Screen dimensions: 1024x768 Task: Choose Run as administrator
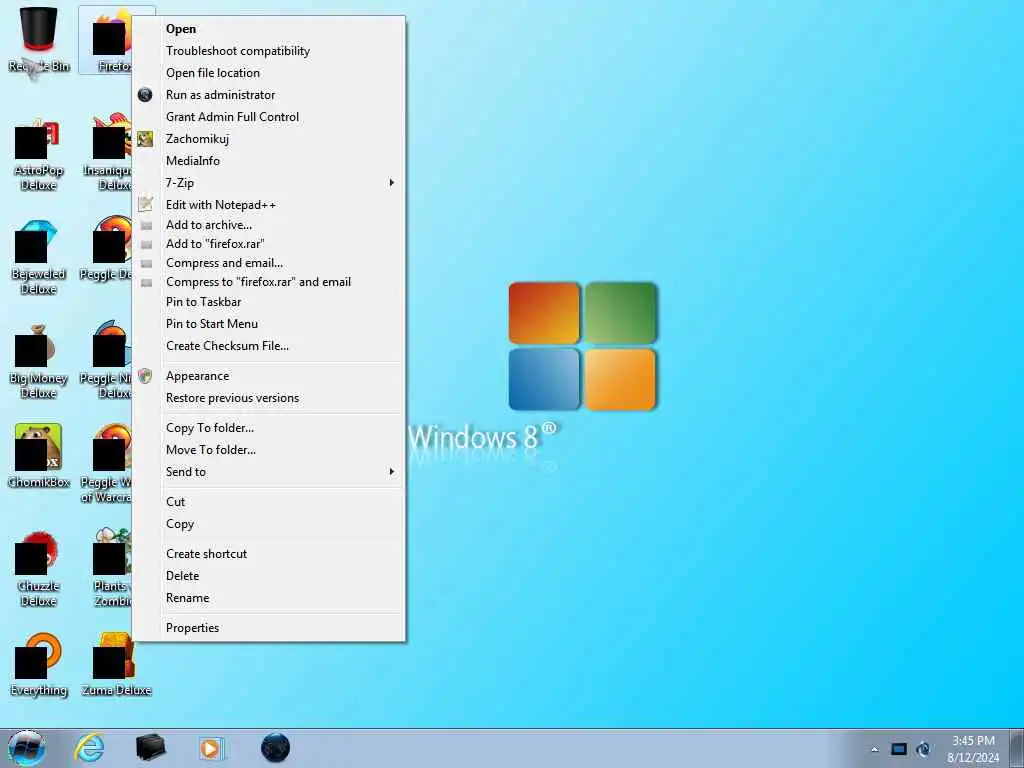[269, 95]
